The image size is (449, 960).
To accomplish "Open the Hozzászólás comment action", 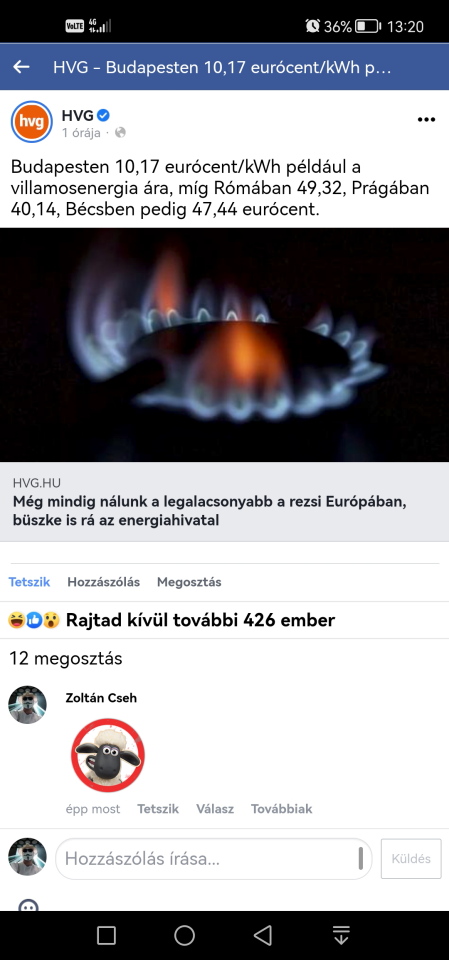I will 104,582.
